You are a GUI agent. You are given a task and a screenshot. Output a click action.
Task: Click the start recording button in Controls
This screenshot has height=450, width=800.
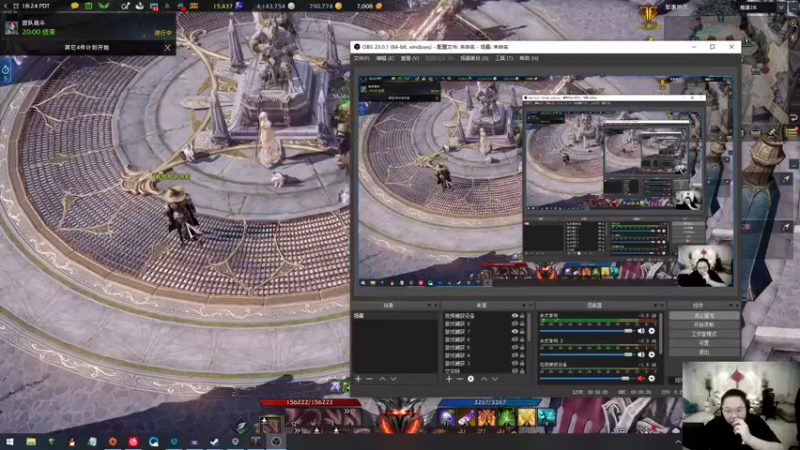click(x=704, y=324)
